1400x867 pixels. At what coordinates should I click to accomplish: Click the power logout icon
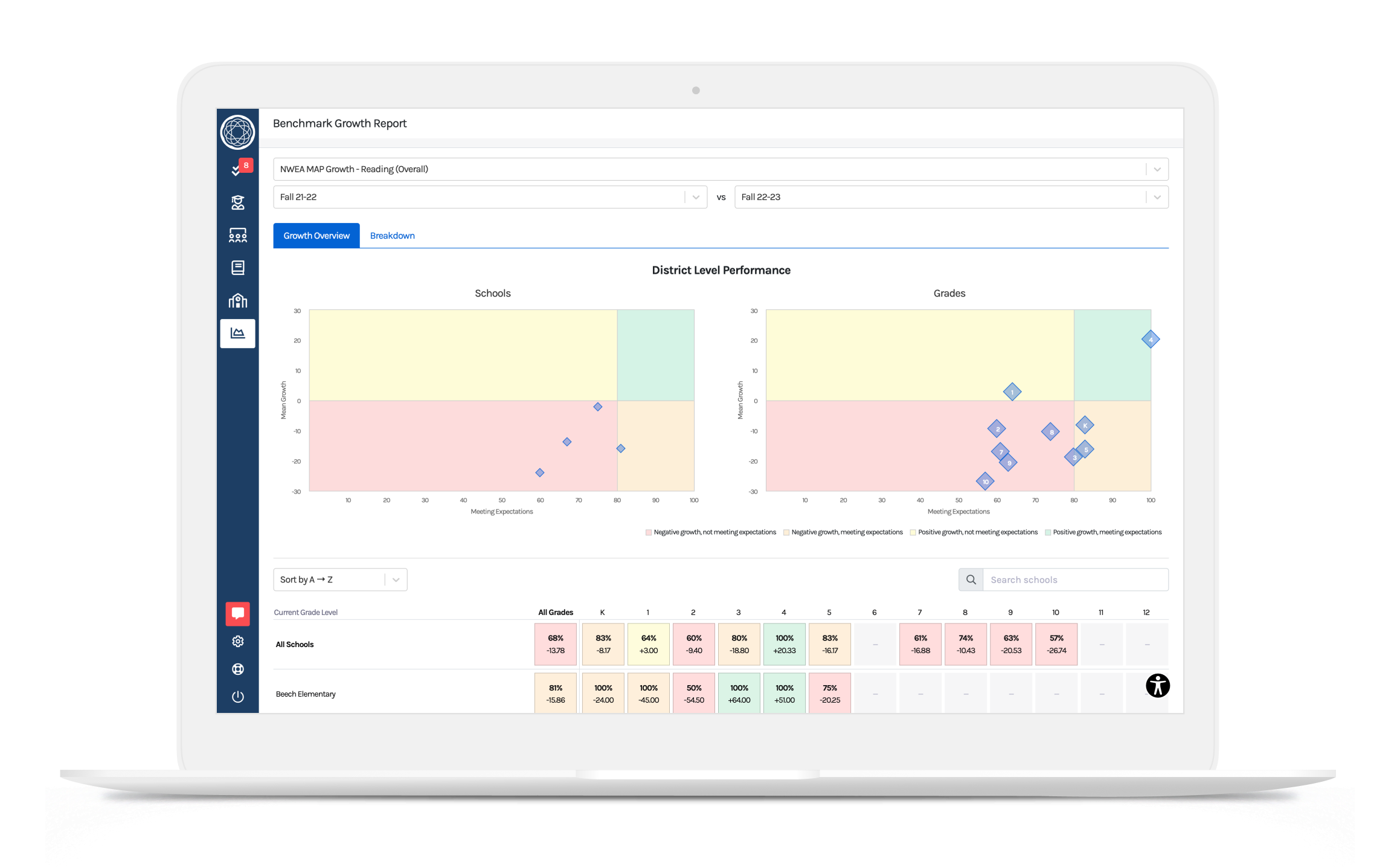point(238,697)
